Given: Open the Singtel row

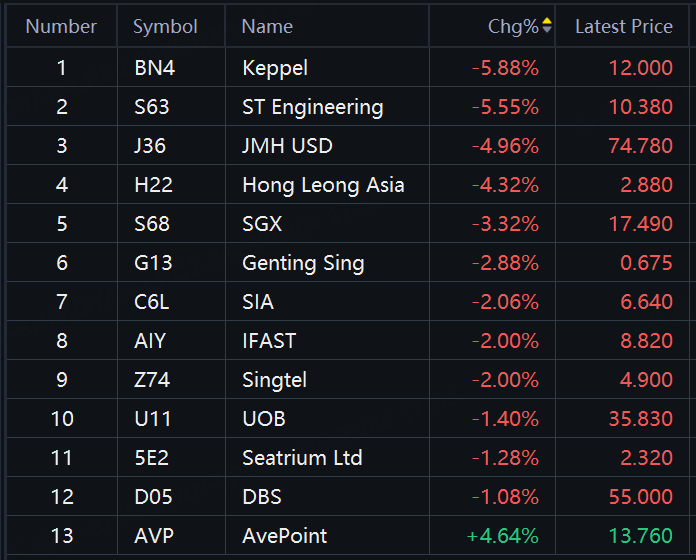Looking at the screenshot, I should [274, 380].
